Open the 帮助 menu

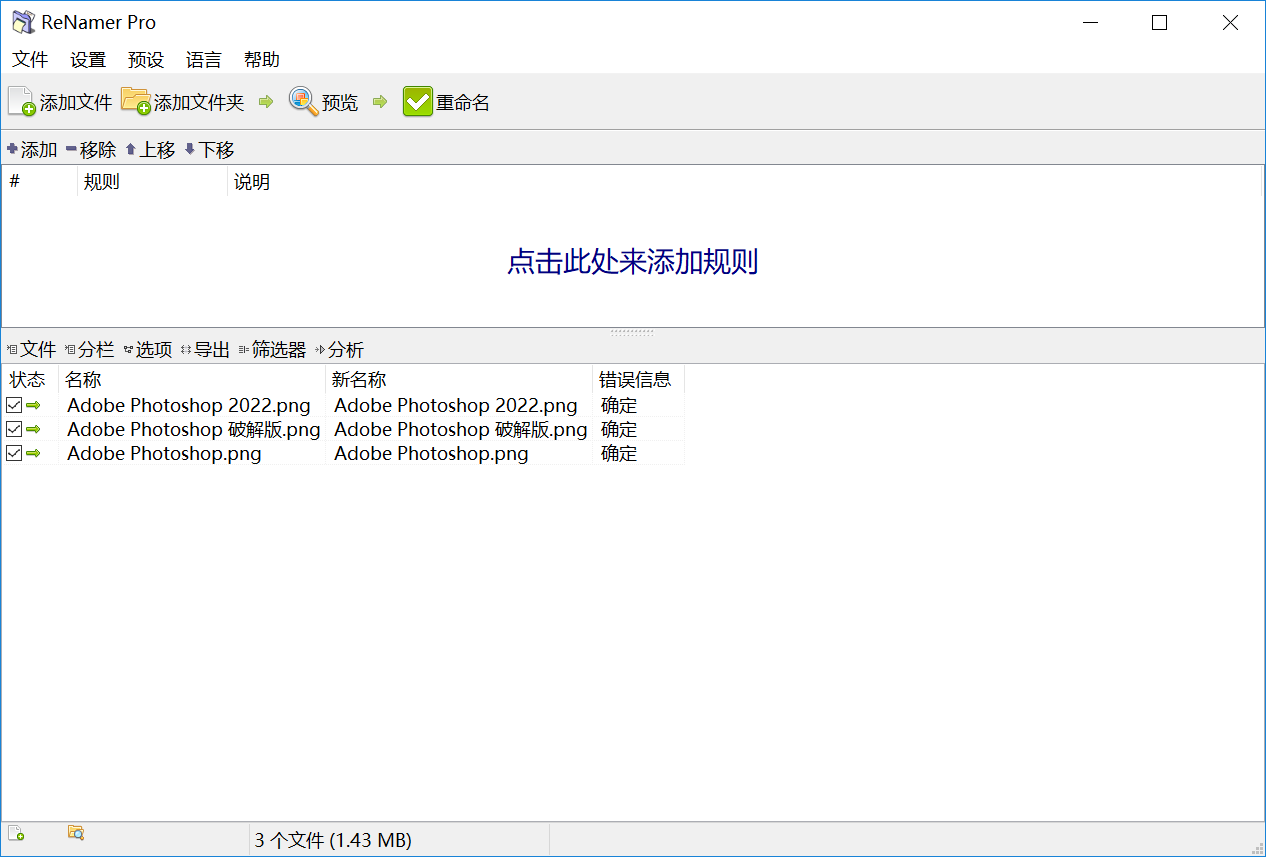pyautogui.click(x=262, y=59)
